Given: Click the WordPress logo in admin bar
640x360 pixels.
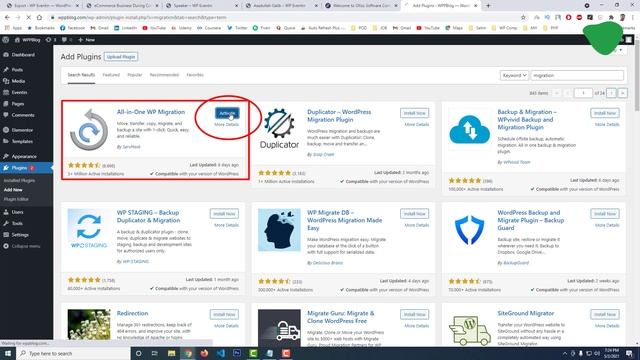Looking at the screenshot, I should coord(6,40).
